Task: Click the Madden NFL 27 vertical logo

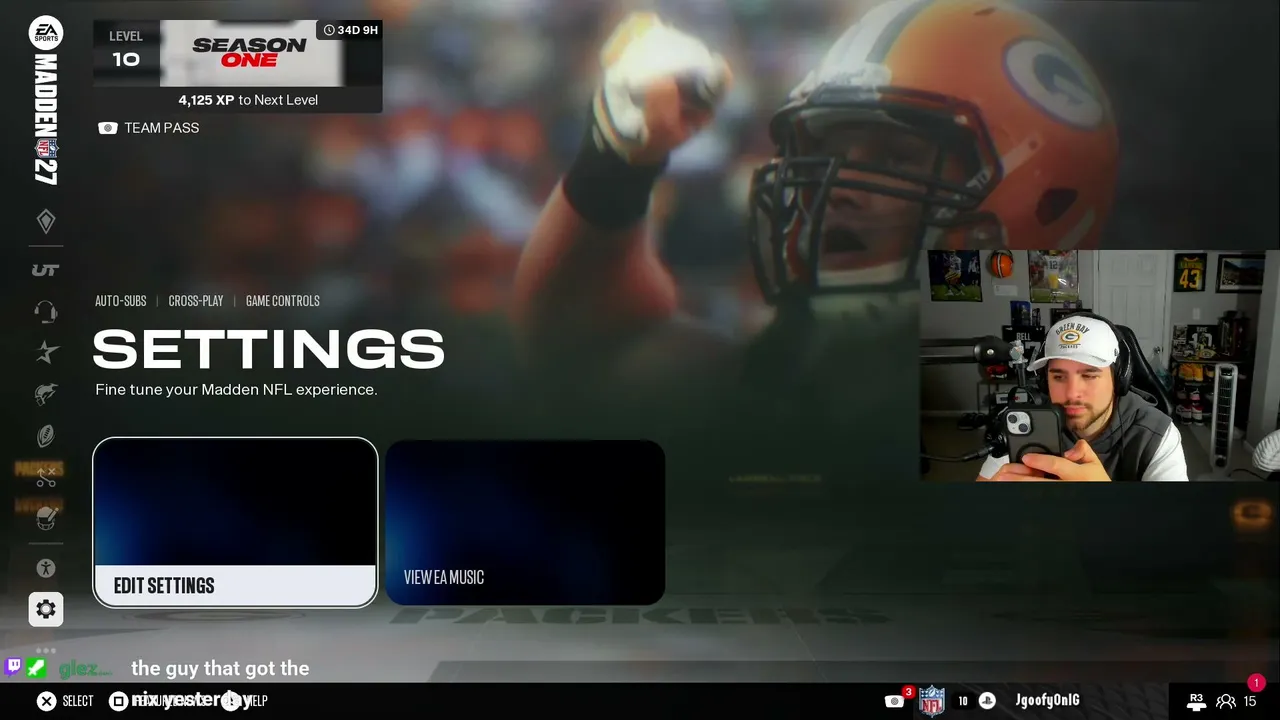Action: click(46, 120)
